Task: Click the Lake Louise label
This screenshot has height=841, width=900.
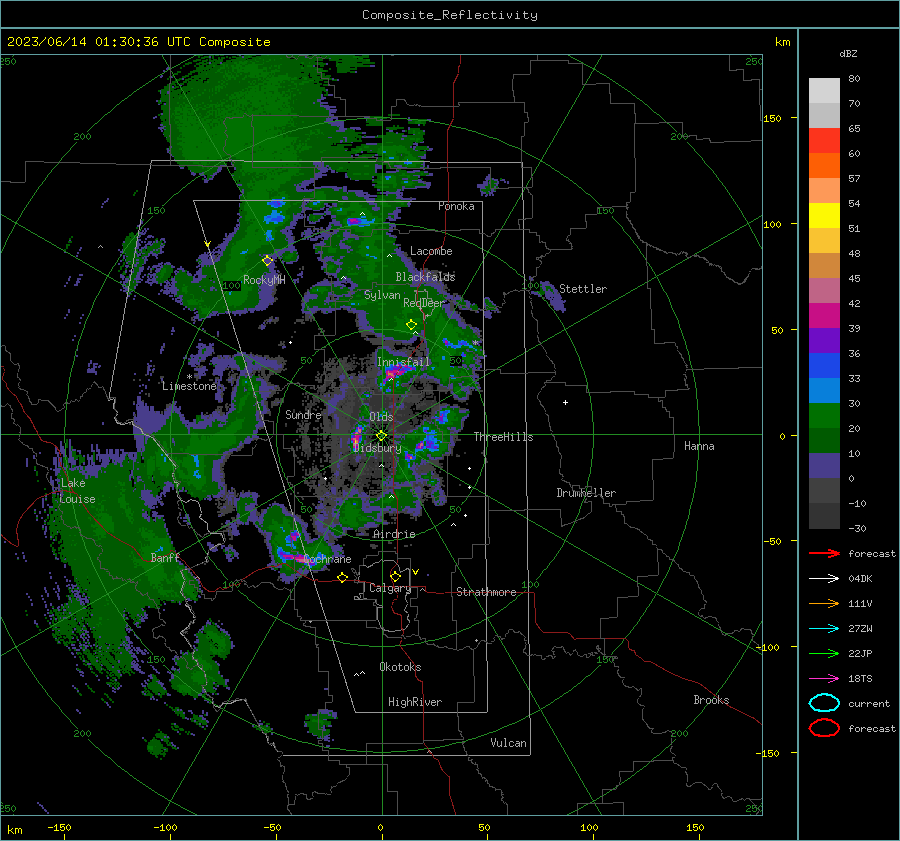Action: 77,491
